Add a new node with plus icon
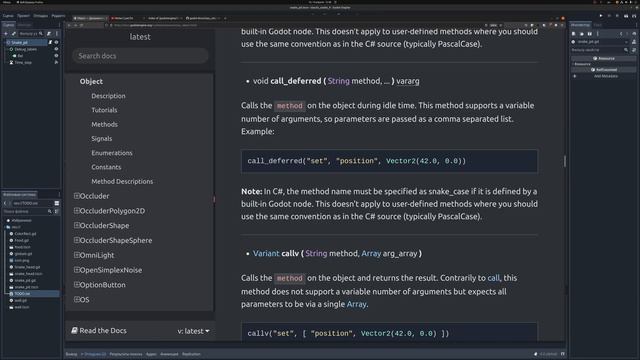This screenshot has width=640, height=360. 6,33
